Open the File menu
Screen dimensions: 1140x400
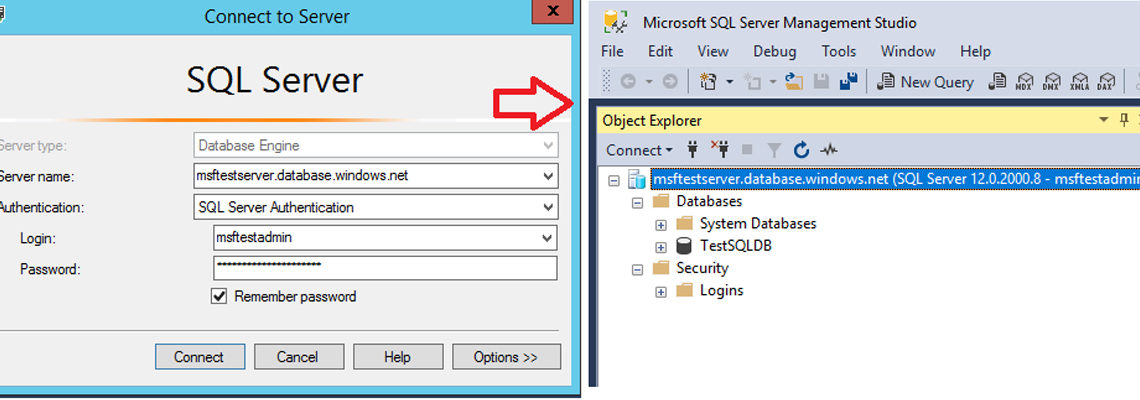[x=612, y=51]
